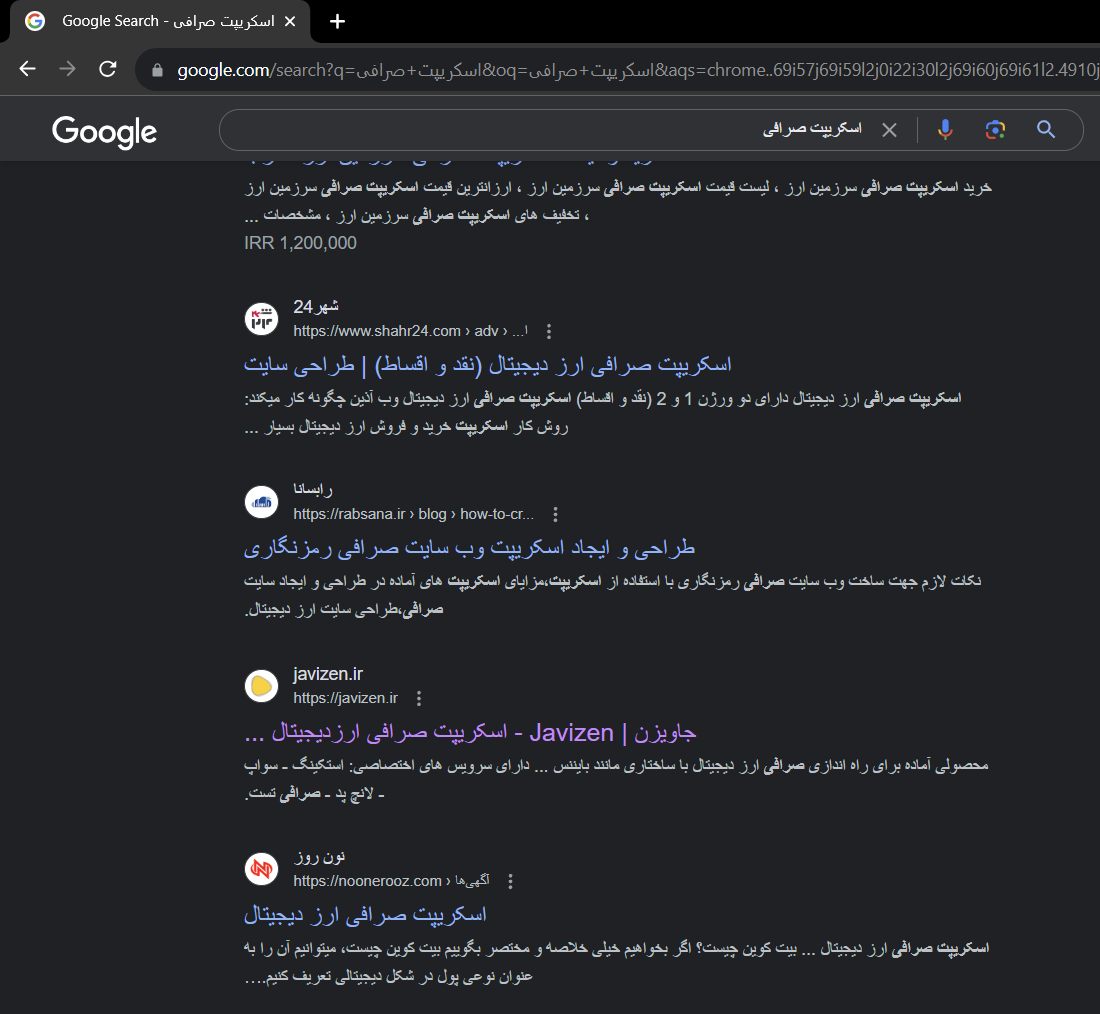Open more options for the noonerooz.com result
Screen dimensions: 1100x1014
[510, 882]
